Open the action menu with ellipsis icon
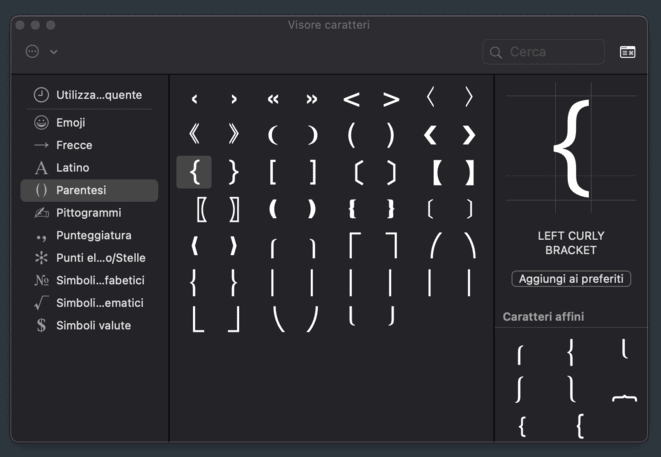This screenshot has height=457, width=661. pos(32,51)
